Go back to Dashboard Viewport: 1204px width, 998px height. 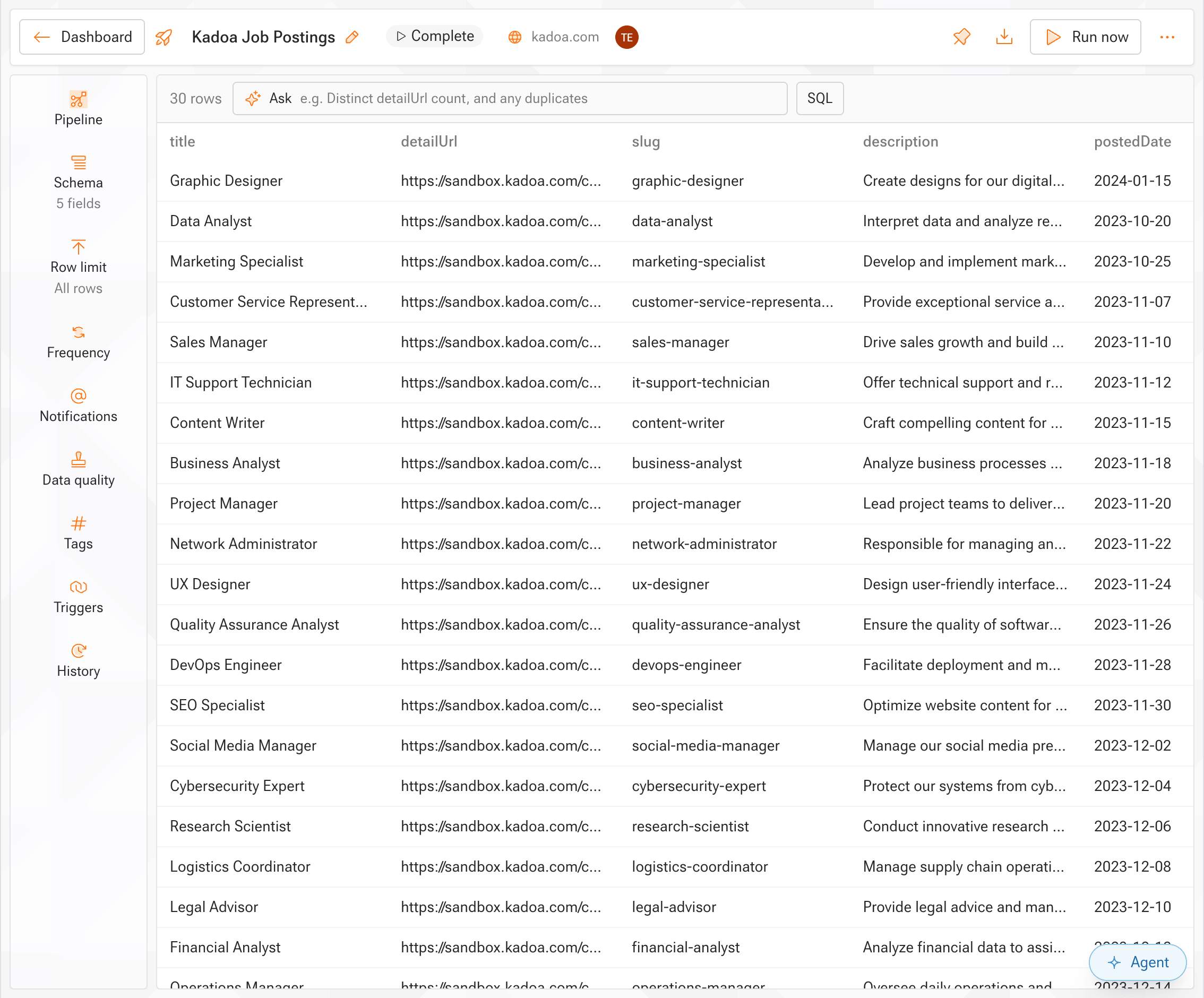click(x=82, y=37)
